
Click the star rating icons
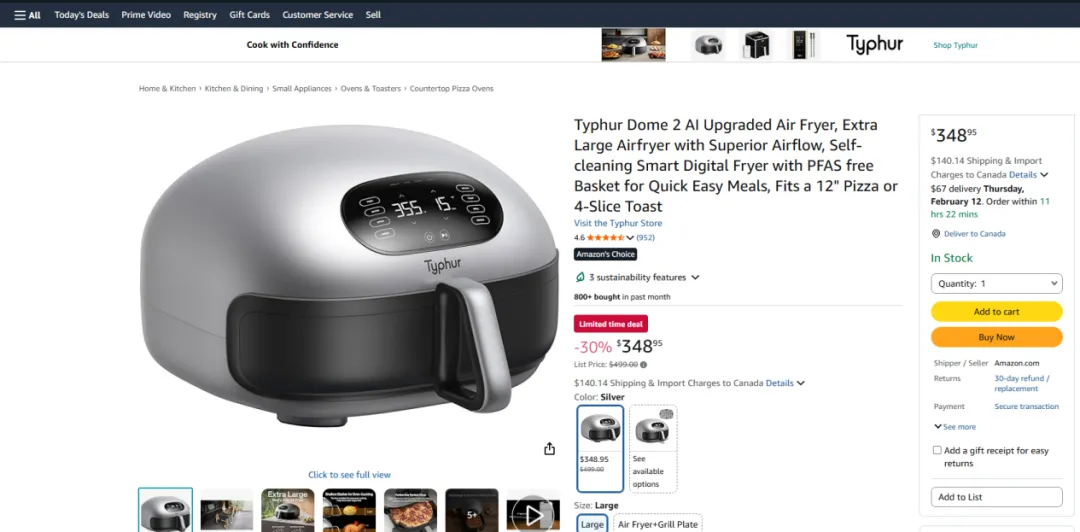pos(605,237)
